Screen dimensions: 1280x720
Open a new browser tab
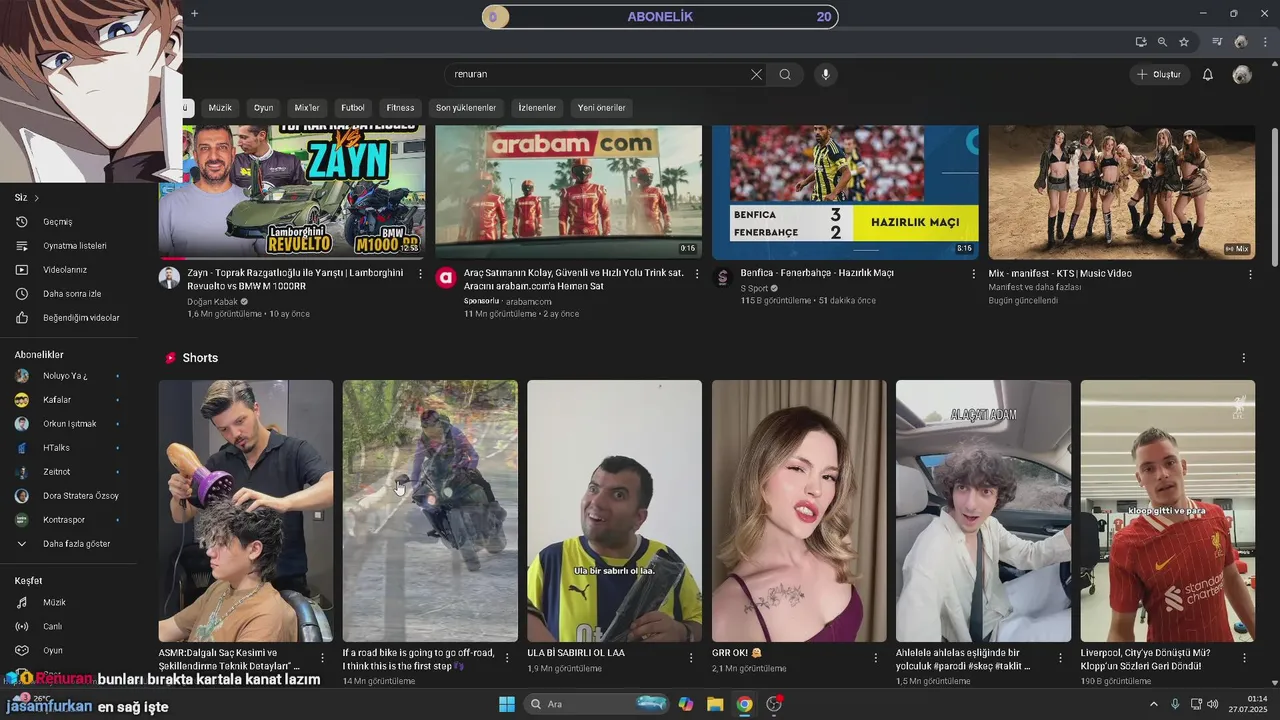click(194, 13)
